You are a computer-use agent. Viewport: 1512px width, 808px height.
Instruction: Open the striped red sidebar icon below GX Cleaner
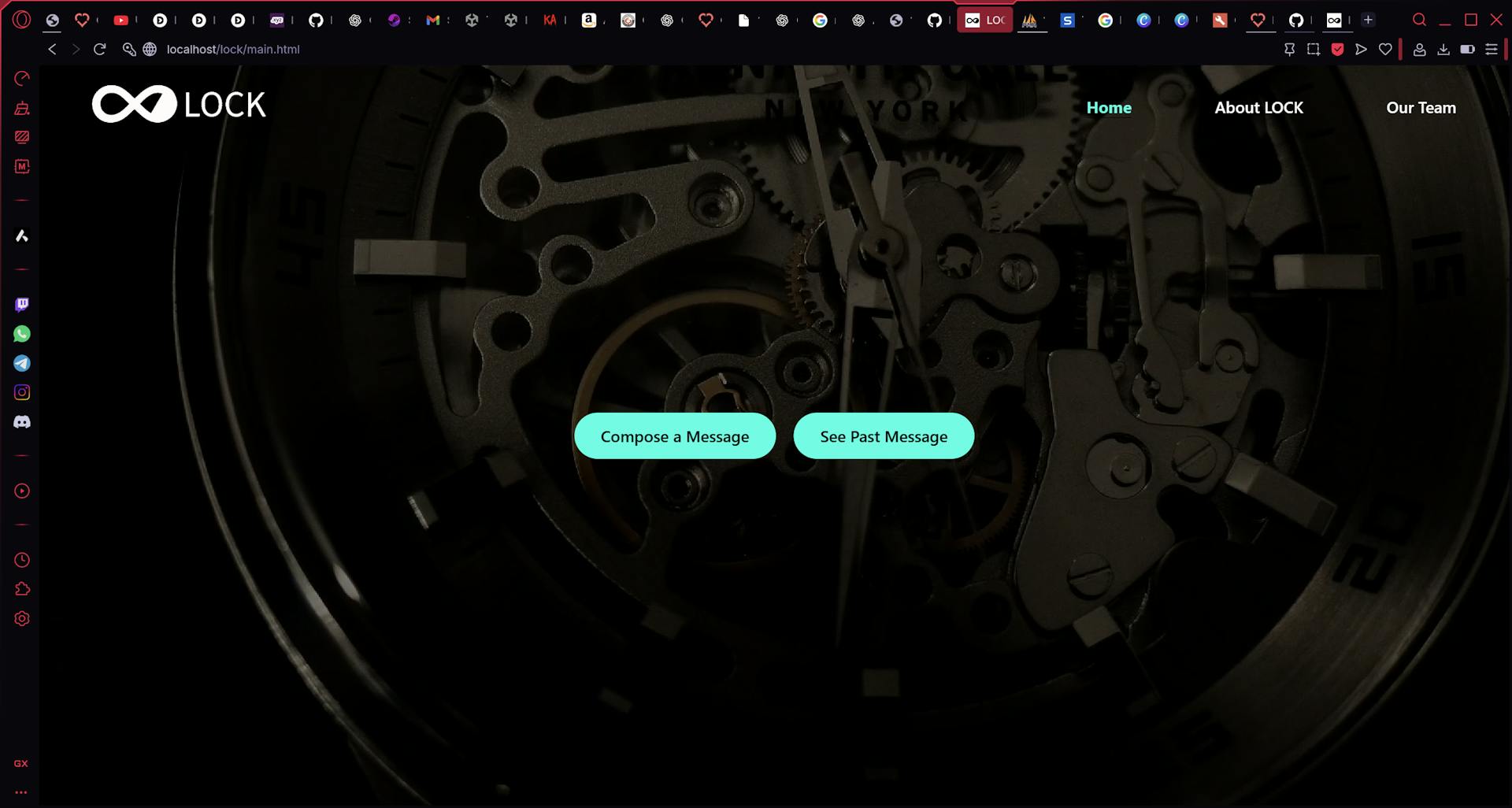coord(22,137)
